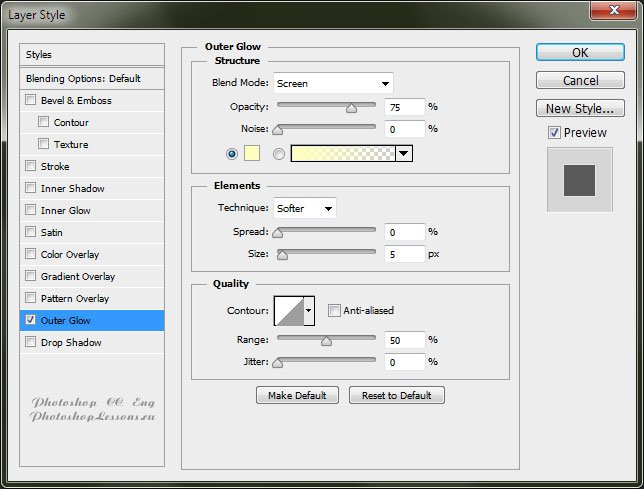Click the OK button

click(580, 53)
